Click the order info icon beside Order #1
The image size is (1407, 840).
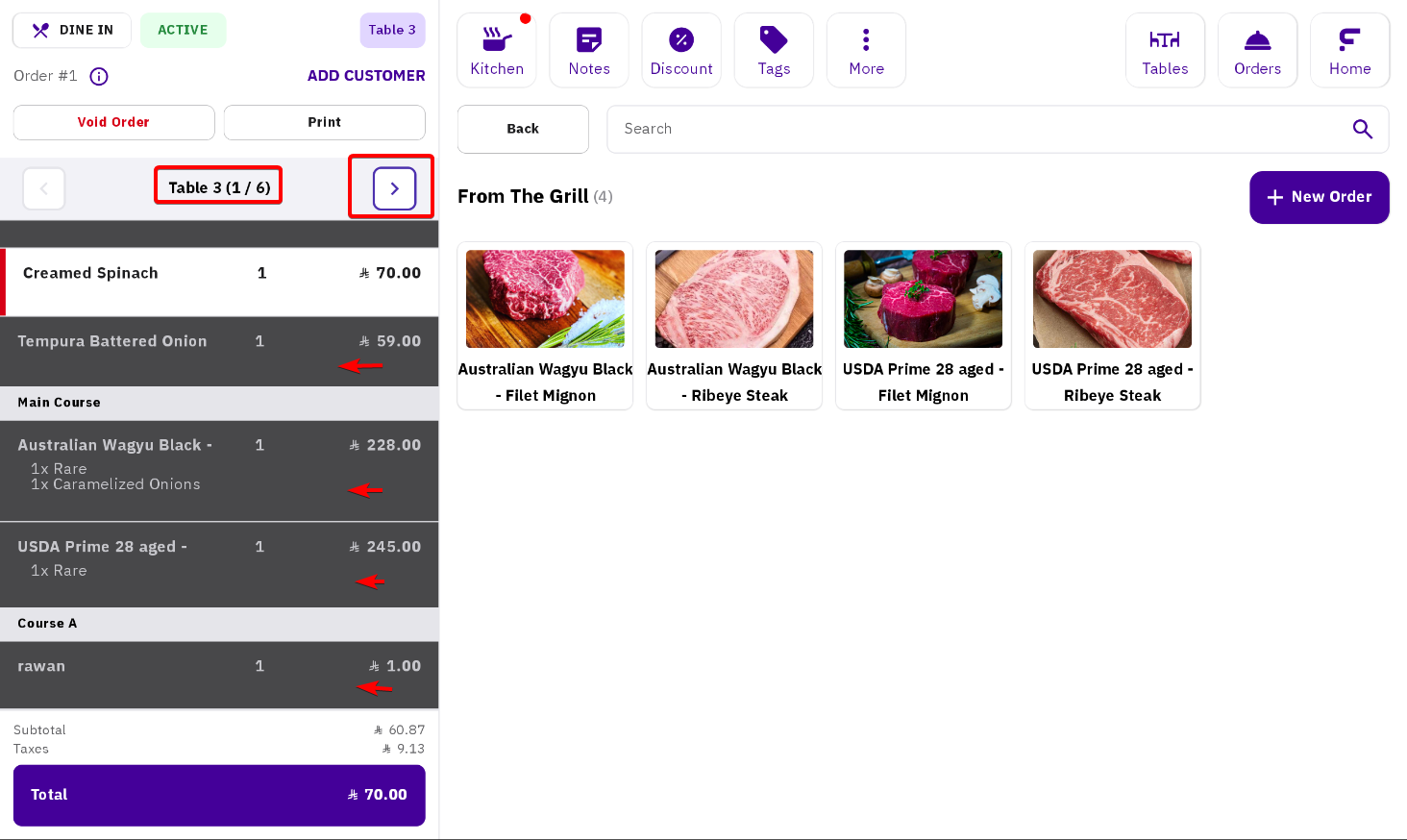pyautogui.click(x=99, y=76)
